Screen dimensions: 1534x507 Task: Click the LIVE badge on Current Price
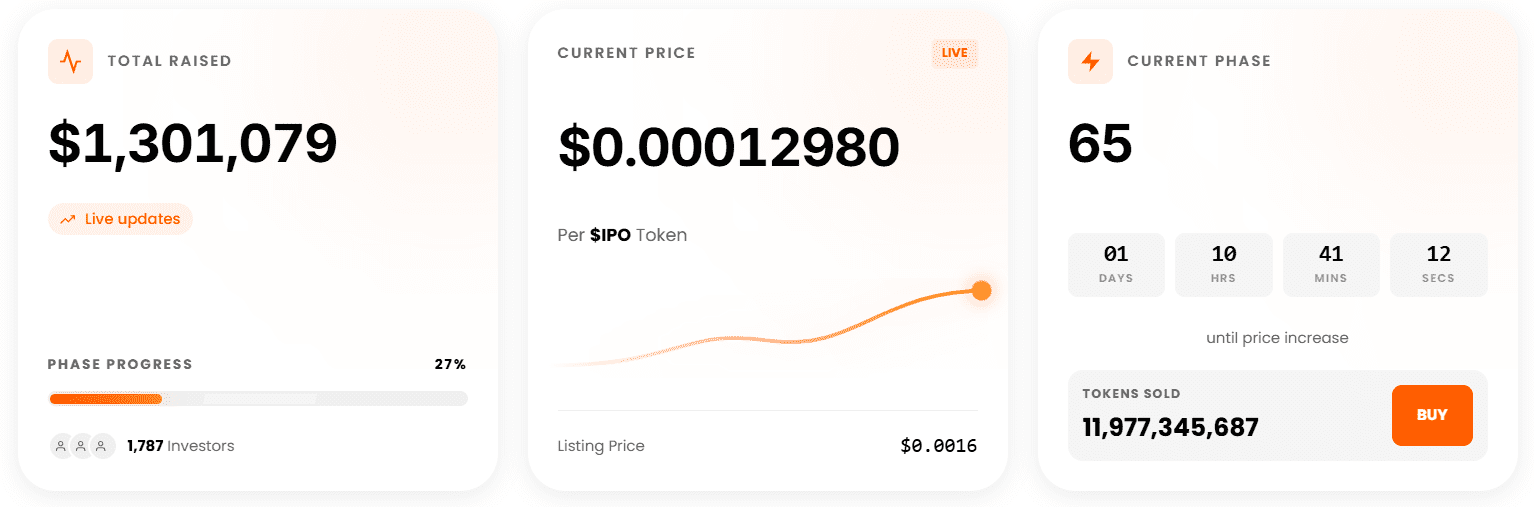tap(954, 53)
